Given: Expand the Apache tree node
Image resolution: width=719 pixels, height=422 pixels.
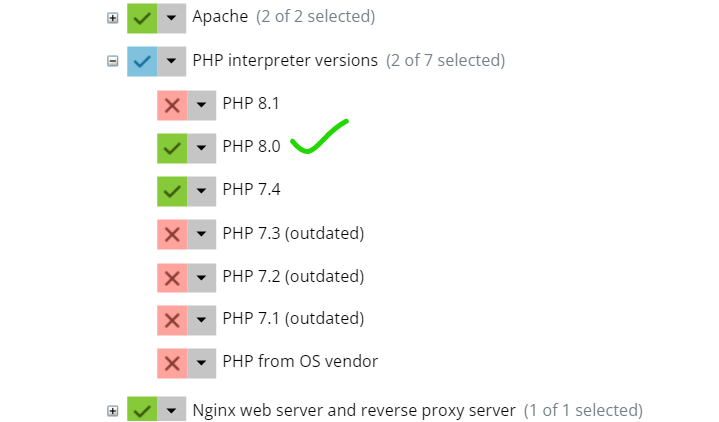Looking at the screenshot, I should tap(112, 18).
